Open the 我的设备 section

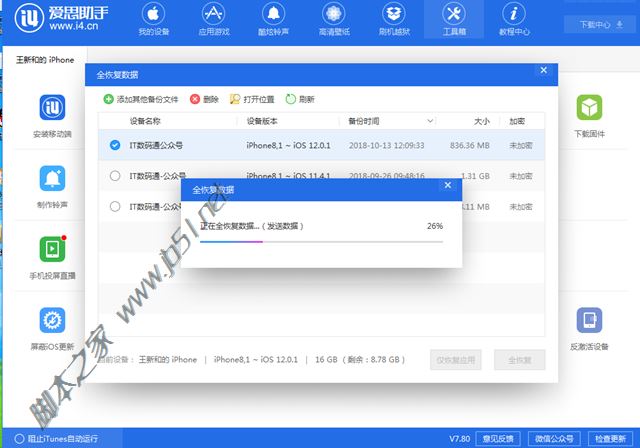click(x=153, y=19)
